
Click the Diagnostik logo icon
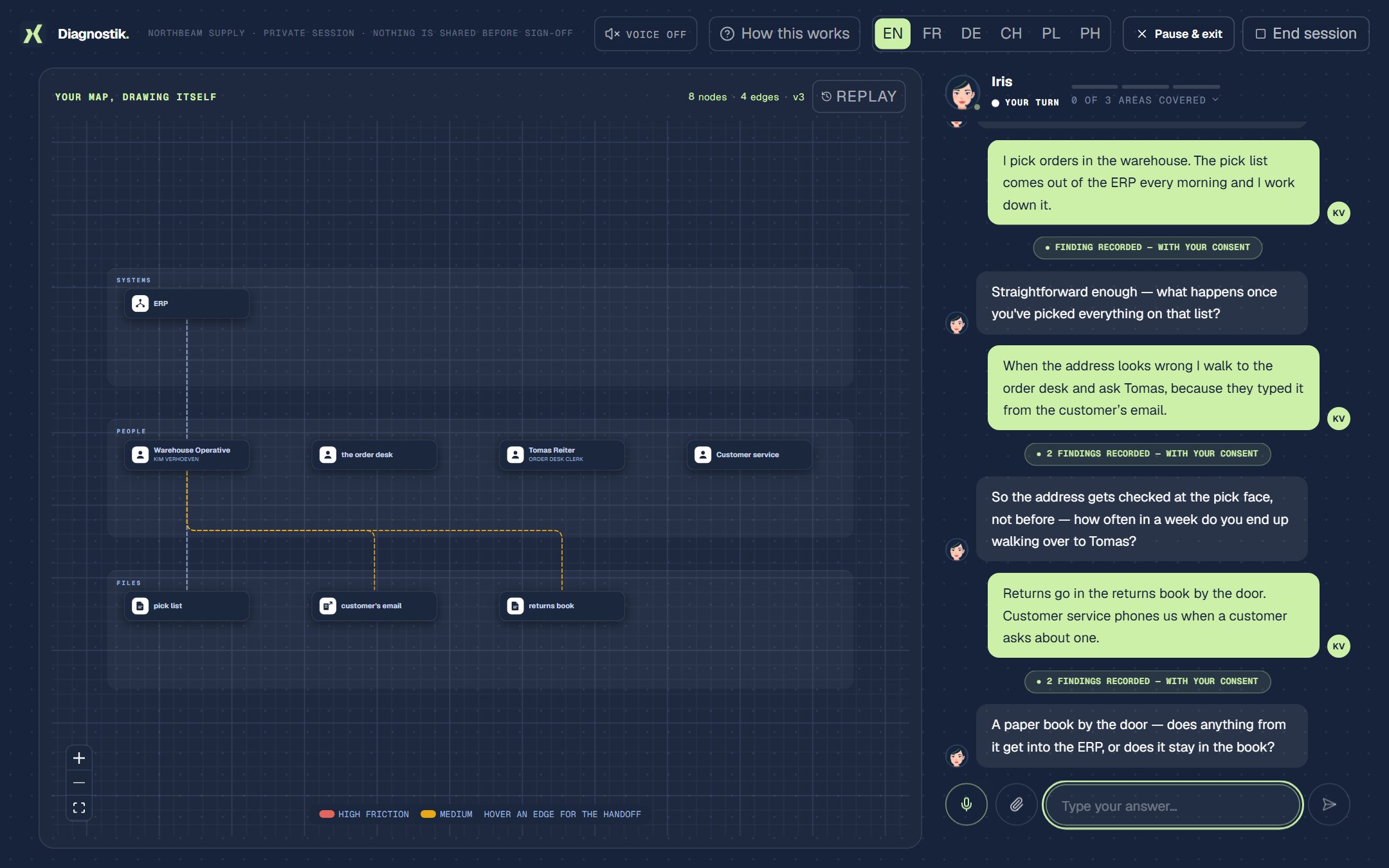click(x=33, y=33)
